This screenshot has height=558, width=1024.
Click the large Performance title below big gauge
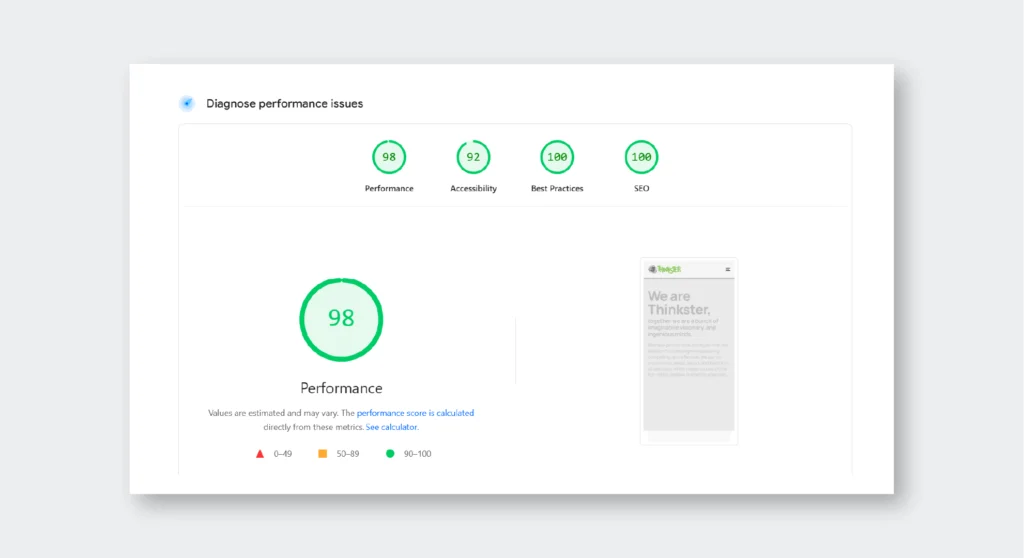(x=341, y=388)
